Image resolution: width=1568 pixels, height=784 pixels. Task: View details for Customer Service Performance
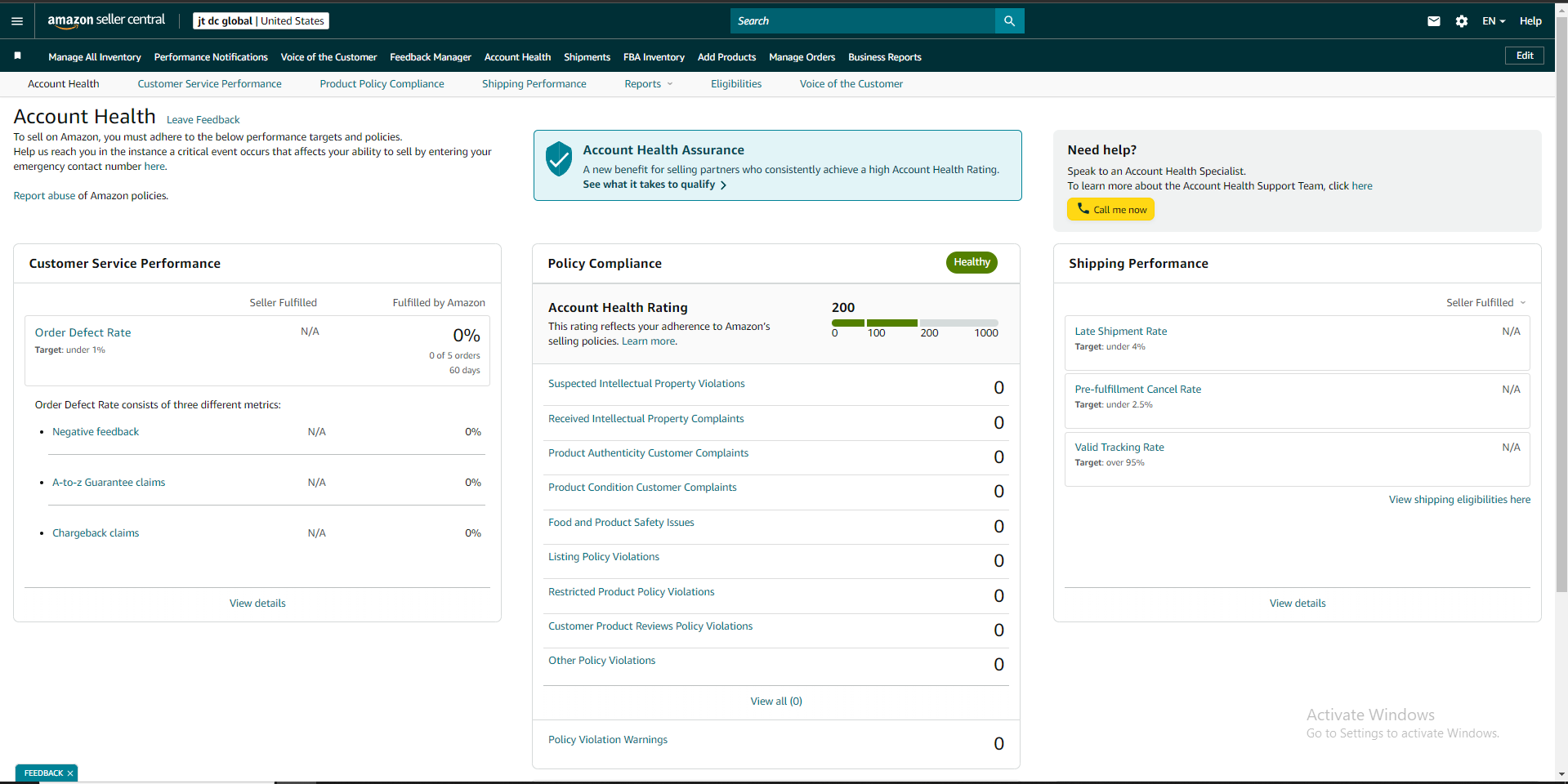(x=257, y=604)
